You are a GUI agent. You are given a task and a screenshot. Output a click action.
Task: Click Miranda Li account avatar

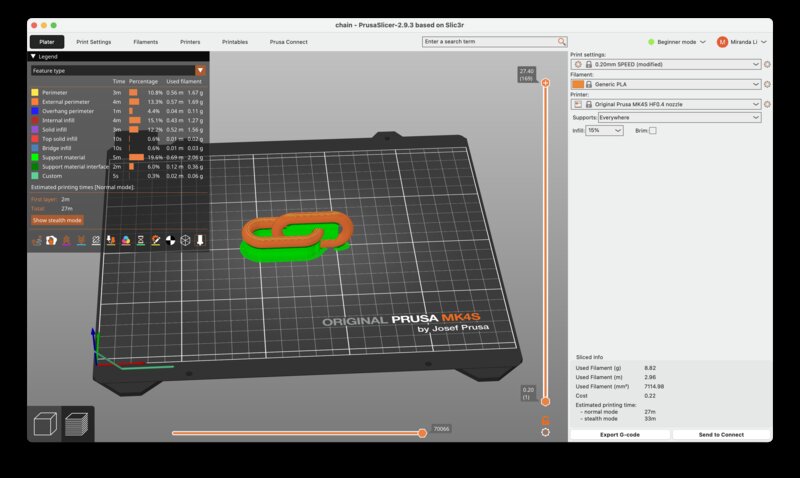click(x=722, y=42)
